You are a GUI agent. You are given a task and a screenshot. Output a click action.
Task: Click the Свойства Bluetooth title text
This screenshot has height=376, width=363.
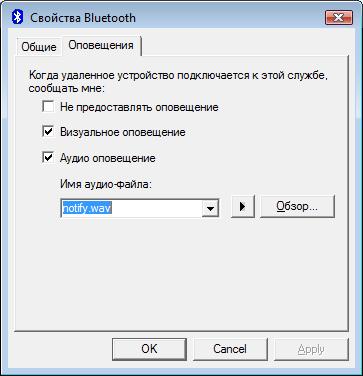83,17
